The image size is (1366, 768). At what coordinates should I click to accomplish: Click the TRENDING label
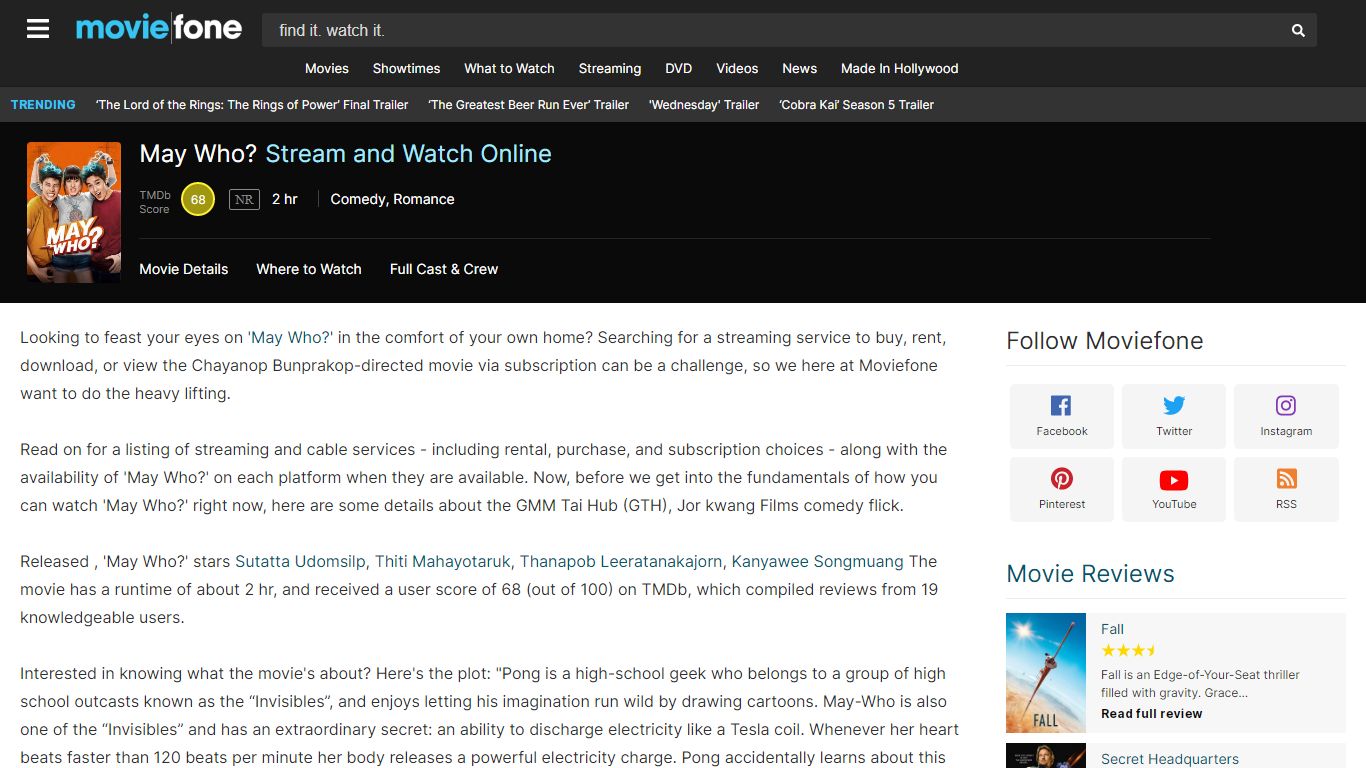[x=43, y=105]
